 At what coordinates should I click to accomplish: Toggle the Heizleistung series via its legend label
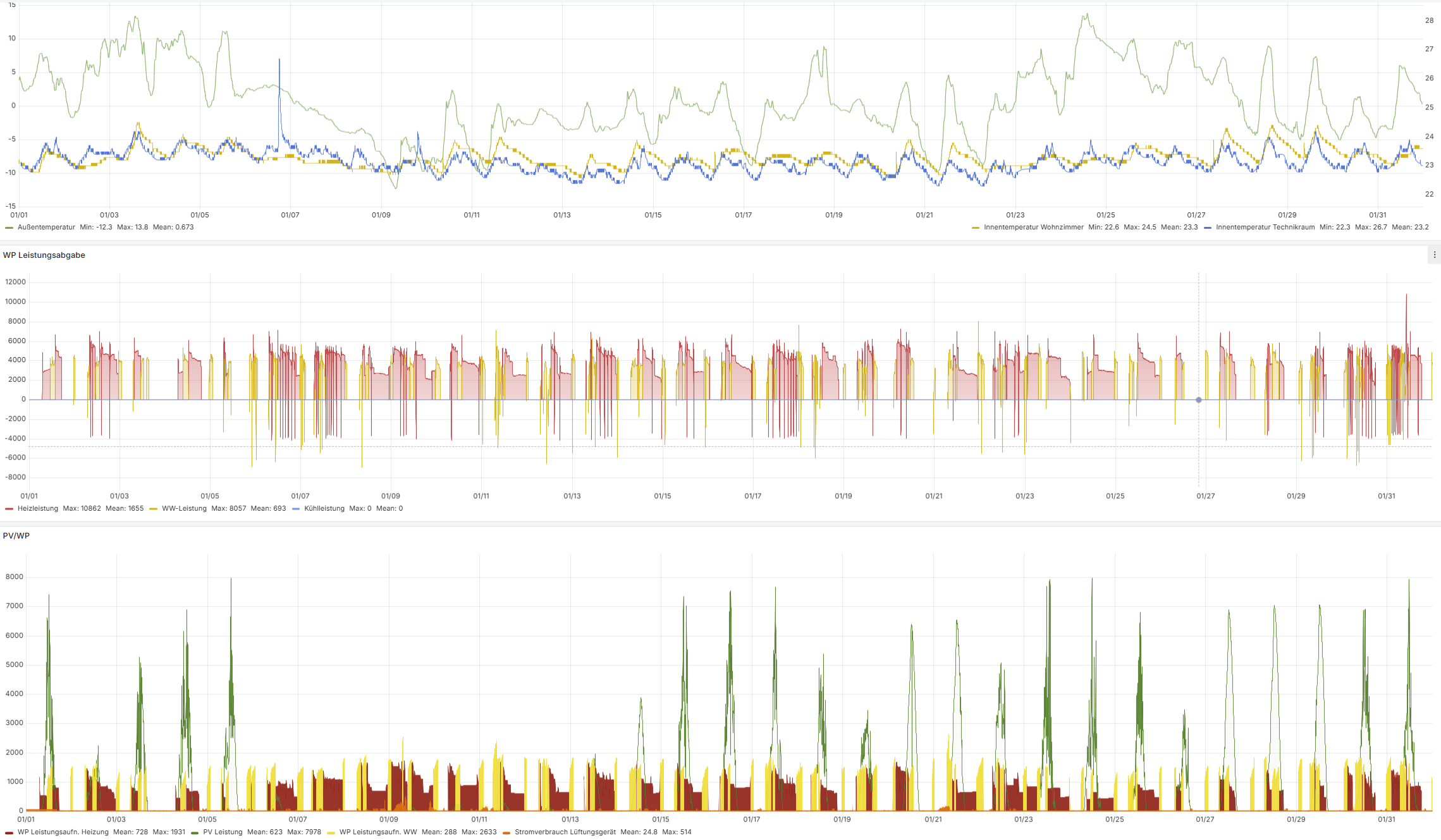pos(38,509)
